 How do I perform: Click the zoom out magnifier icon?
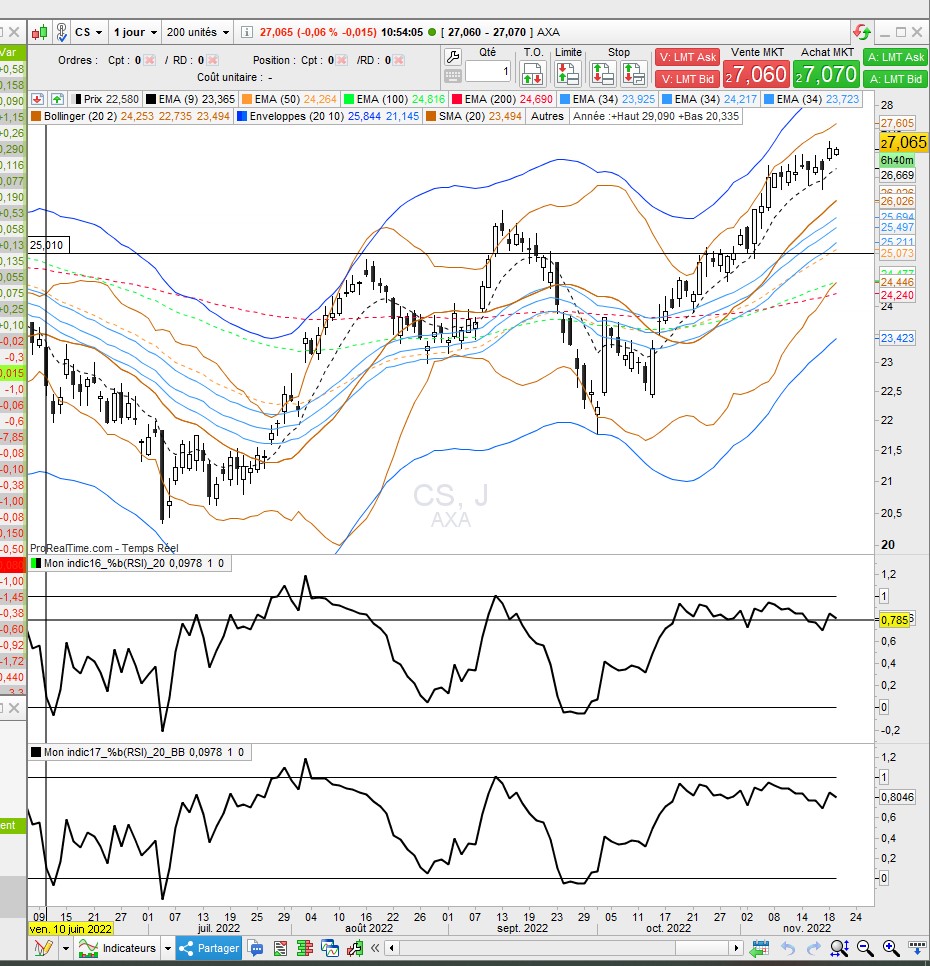[865, 948]
